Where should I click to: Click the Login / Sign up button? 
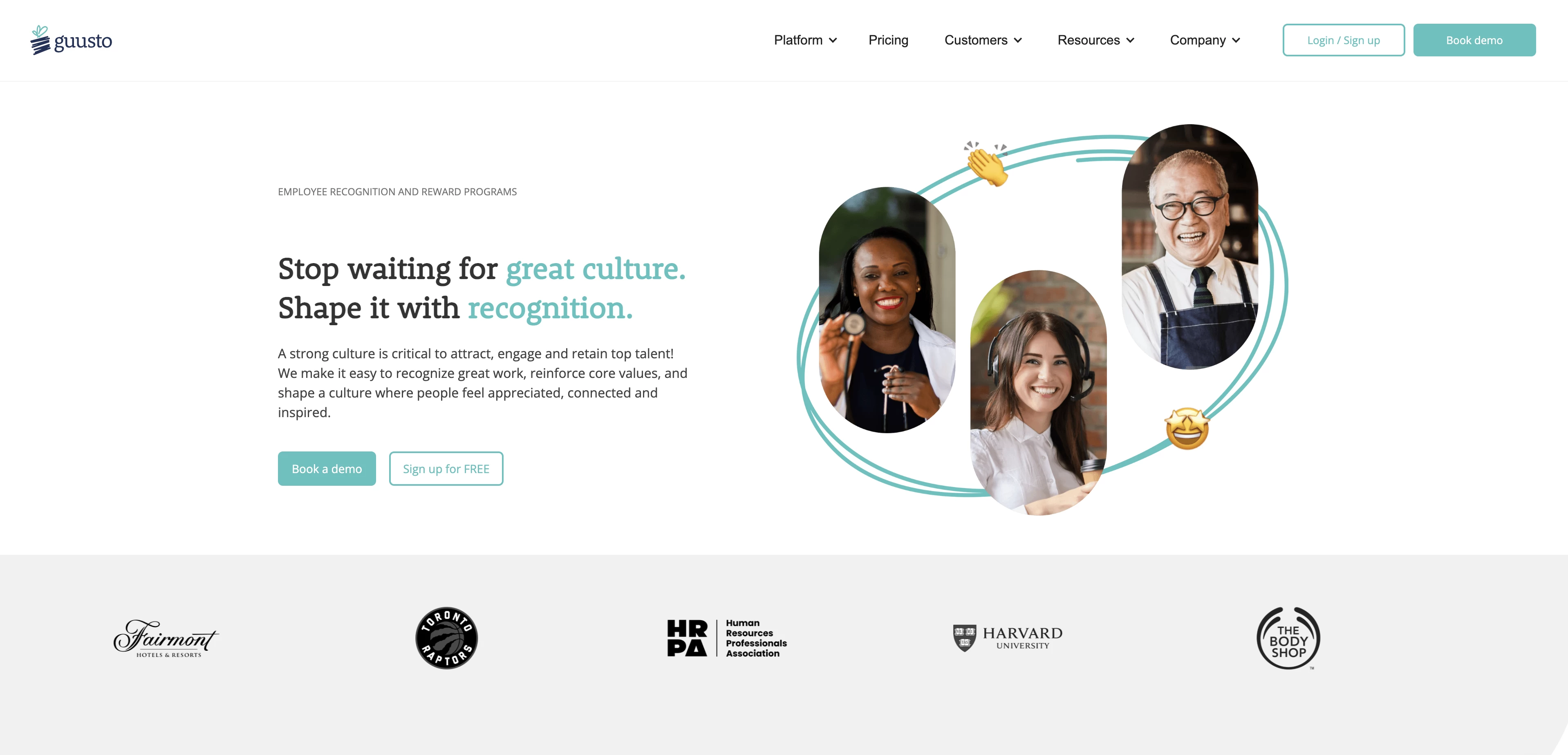1343,40
